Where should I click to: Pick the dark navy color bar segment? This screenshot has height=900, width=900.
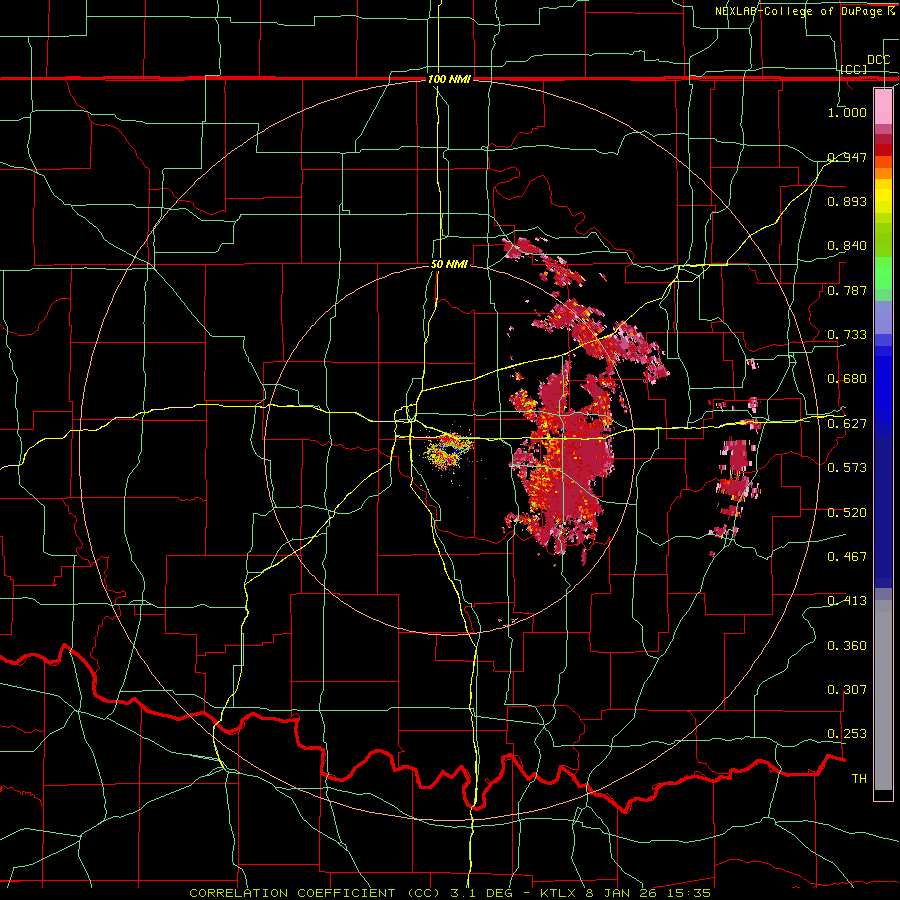tap(883, 511)
